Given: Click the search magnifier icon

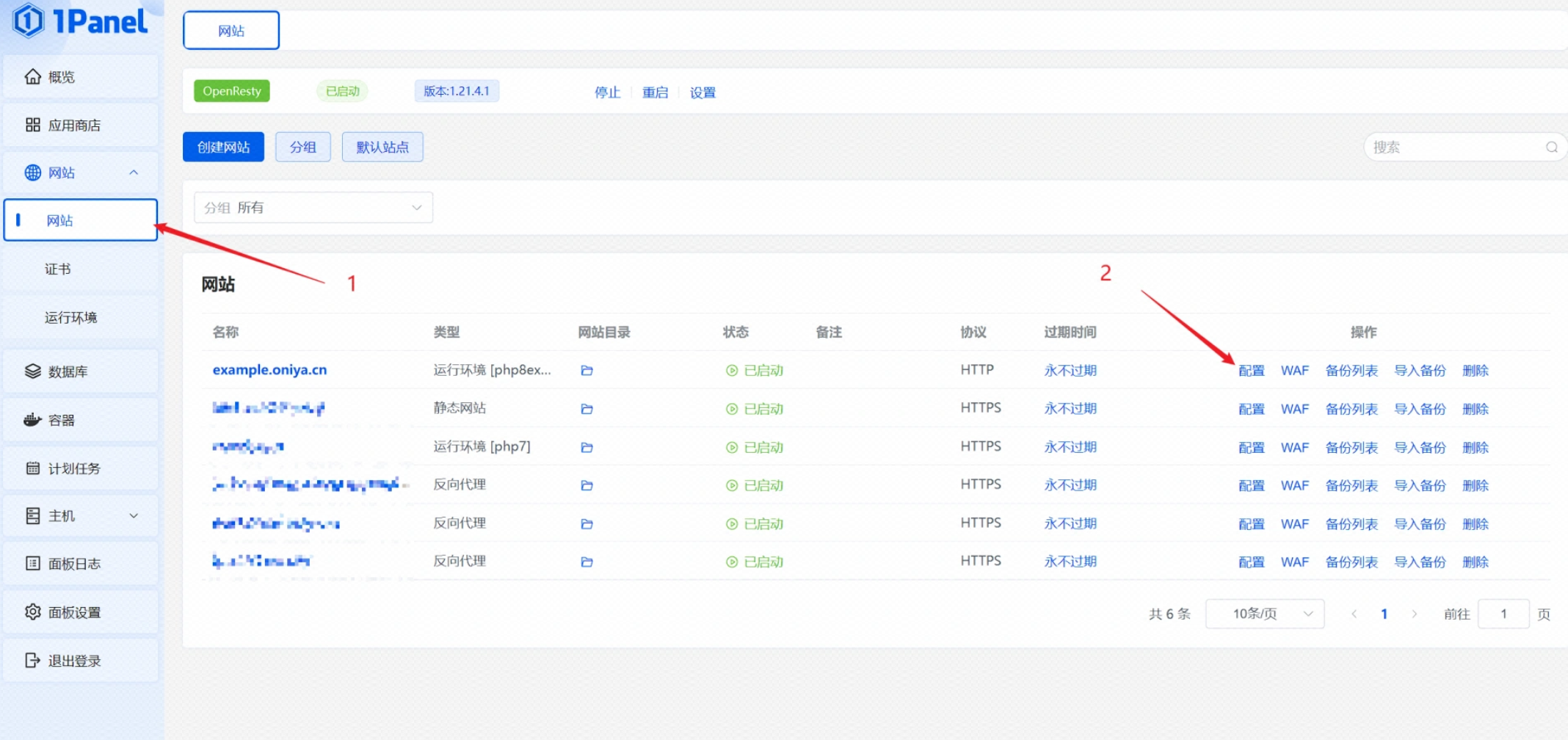Looking at the screenshot, I should (1551, 148).
